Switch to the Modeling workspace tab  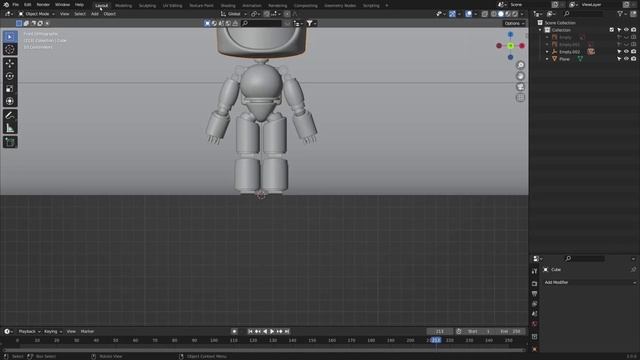123,6
